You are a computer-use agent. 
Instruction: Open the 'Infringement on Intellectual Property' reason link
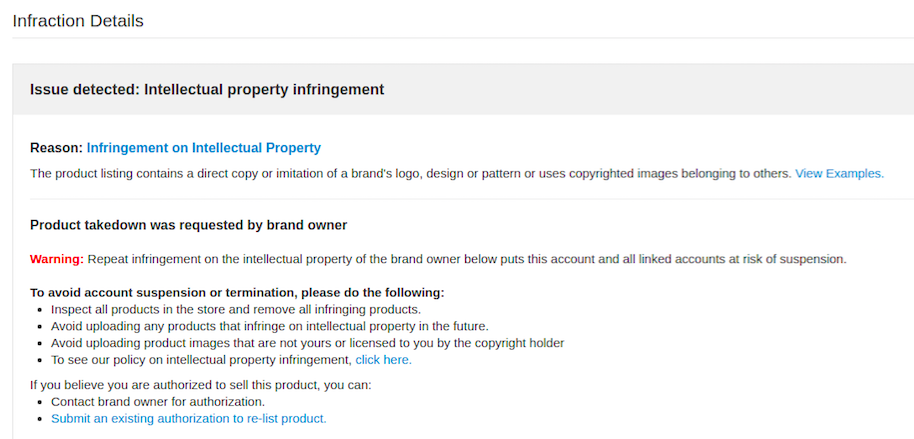pos(203,148)
